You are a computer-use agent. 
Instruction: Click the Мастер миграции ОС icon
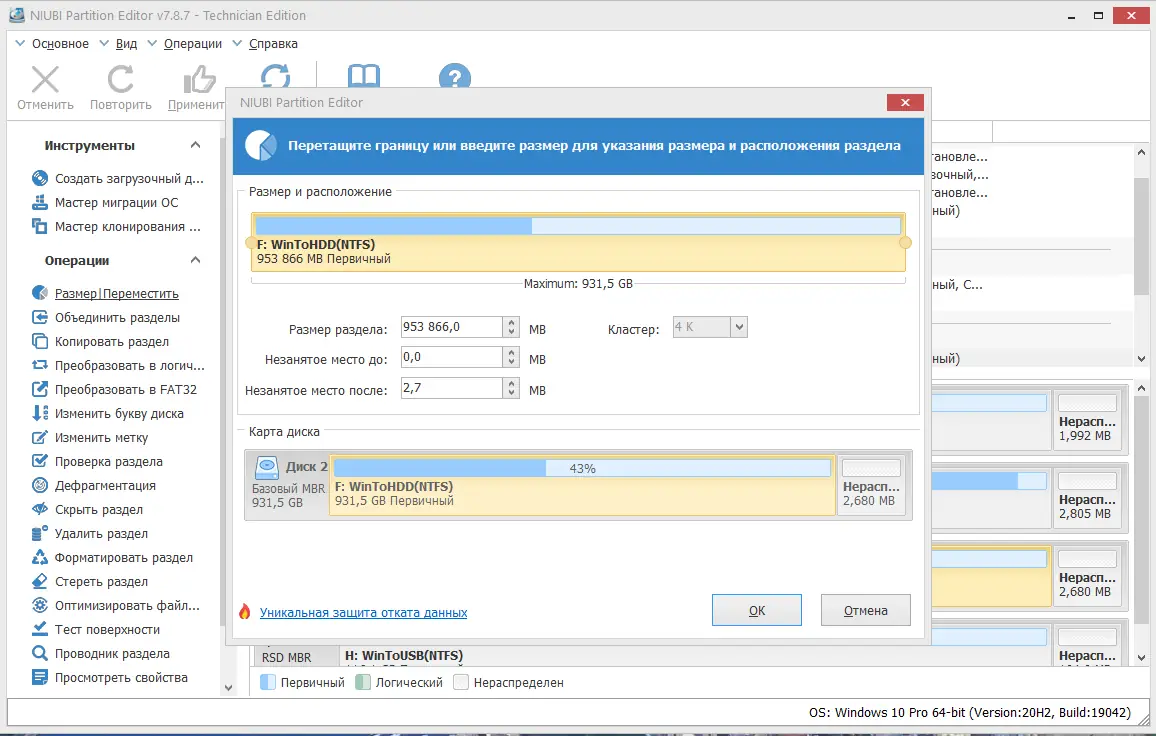(x=40, y=202)
